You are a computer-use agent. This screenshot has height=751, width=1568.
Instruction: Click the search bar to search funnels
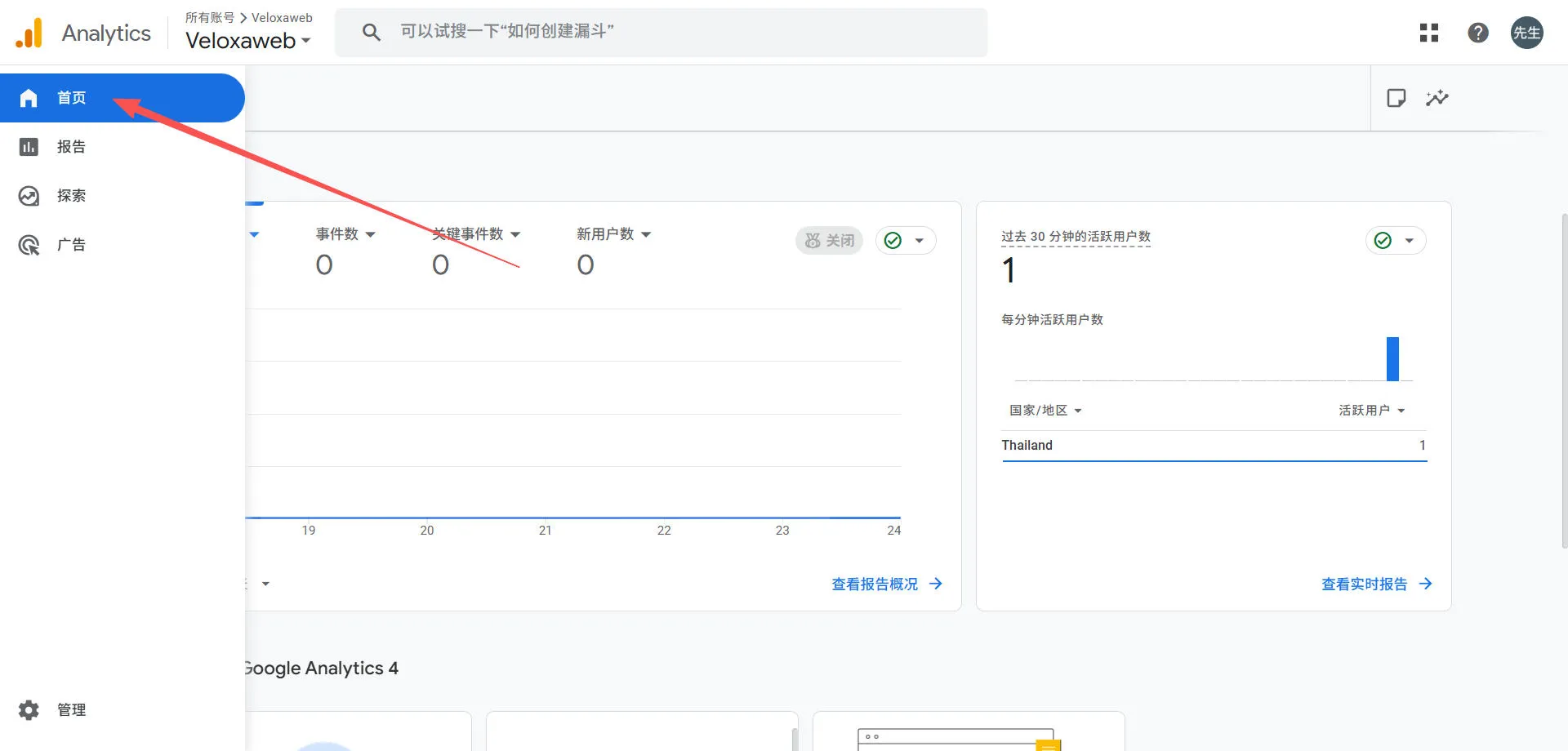click(x=661, y=32)
